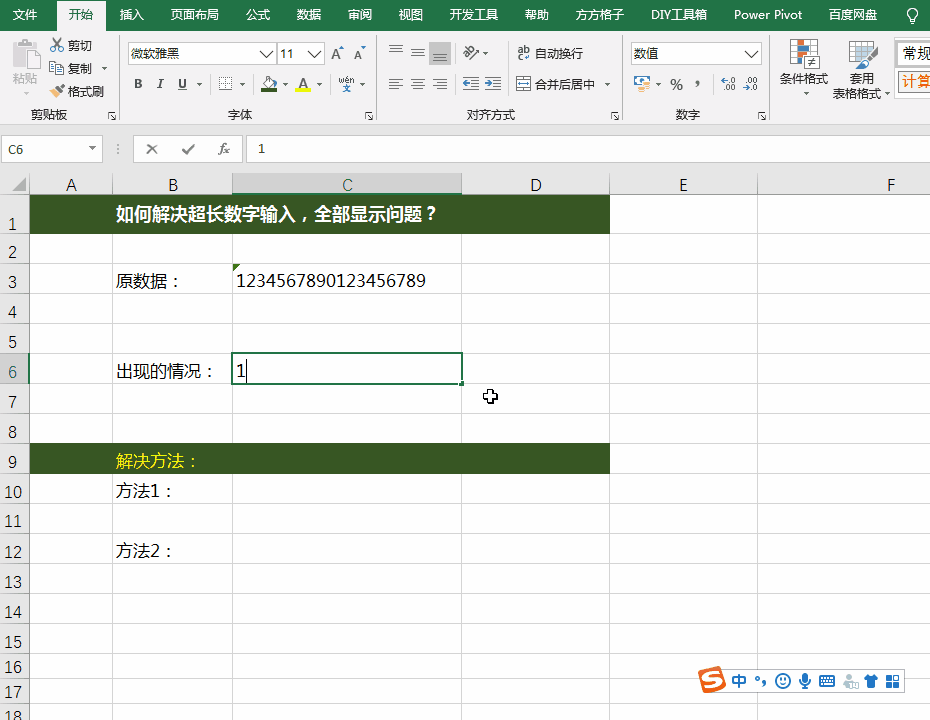Click the fill color paint bucket icon

(x=269, y=84)
